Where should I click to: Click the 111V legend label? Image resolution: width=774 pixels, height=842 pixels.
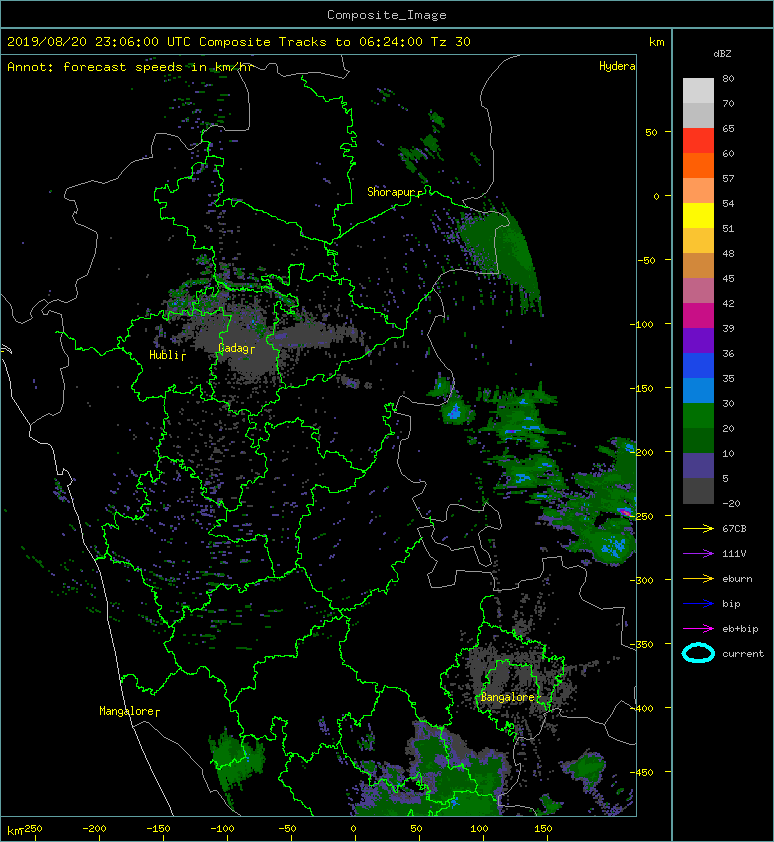point(734,554)
